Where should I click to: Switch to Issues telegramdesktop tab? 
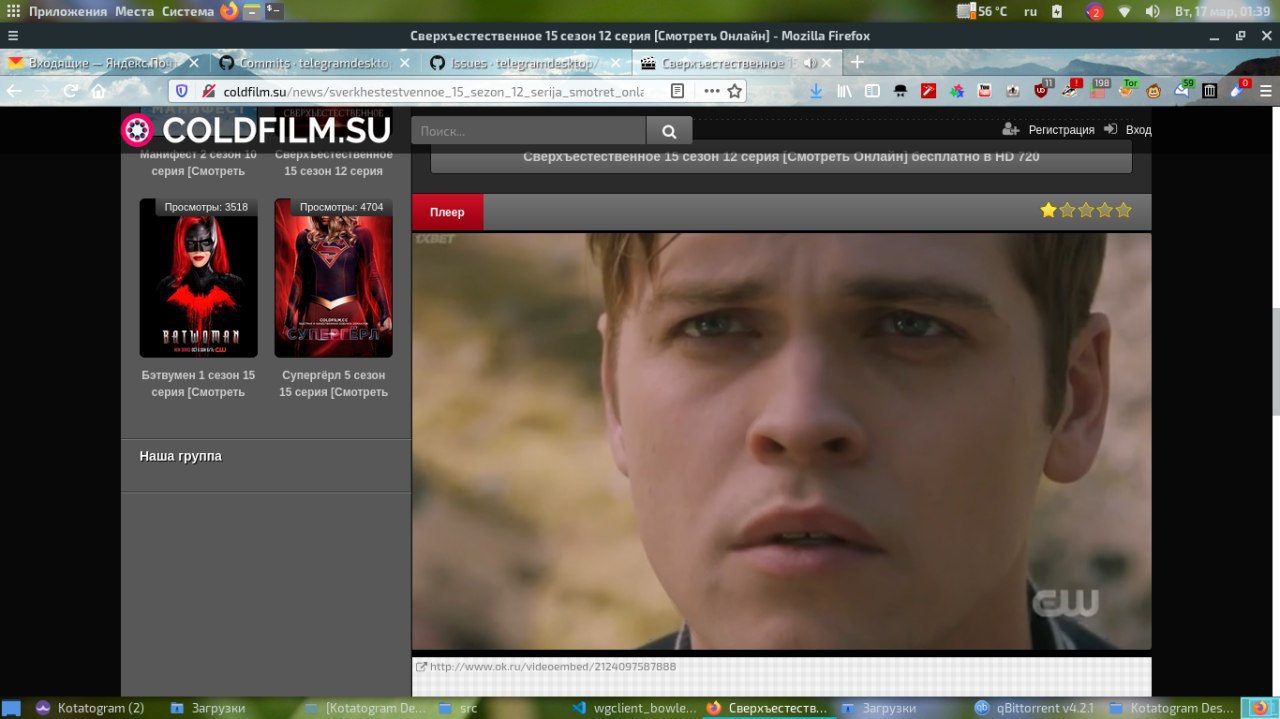pyautogui.click(x=525, y=63)
